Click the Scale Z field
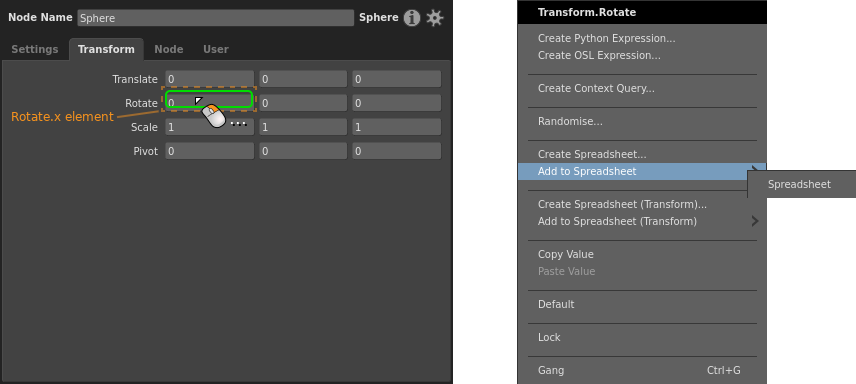Screen dimensions: 856x384 (396, 127)
